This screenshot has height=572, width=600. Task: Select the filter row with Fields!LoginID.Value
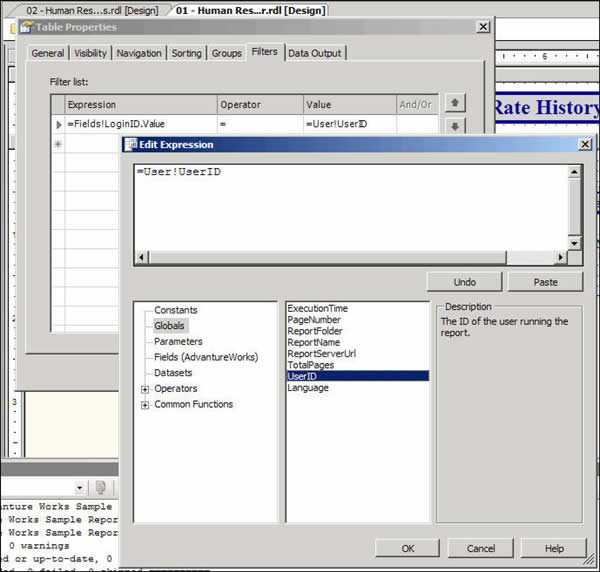pyautogui.click(x=140, y=124)
